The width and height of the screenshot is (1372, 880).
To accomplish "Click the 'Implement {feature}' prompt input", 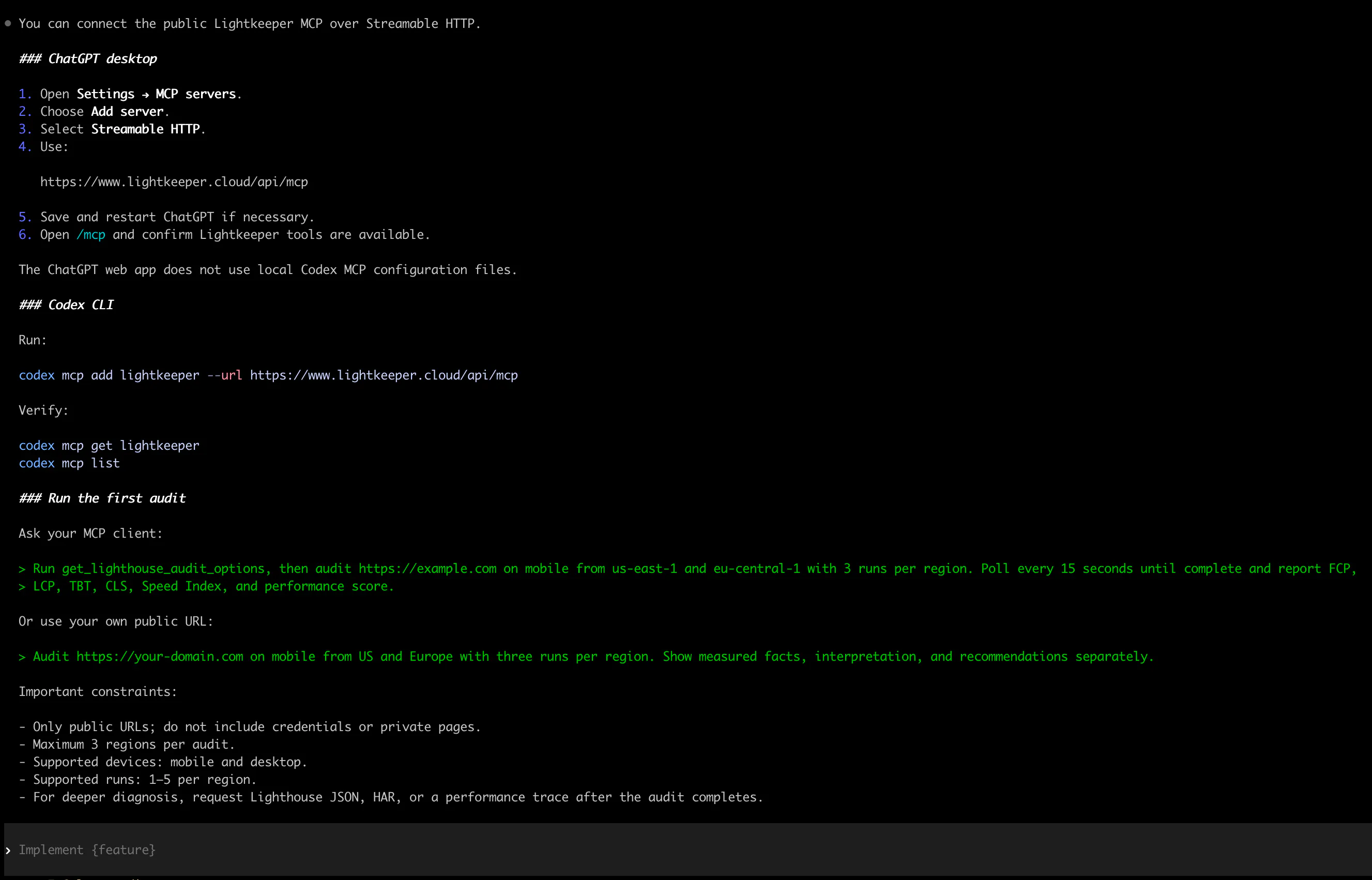I will [x=688, y=849].
